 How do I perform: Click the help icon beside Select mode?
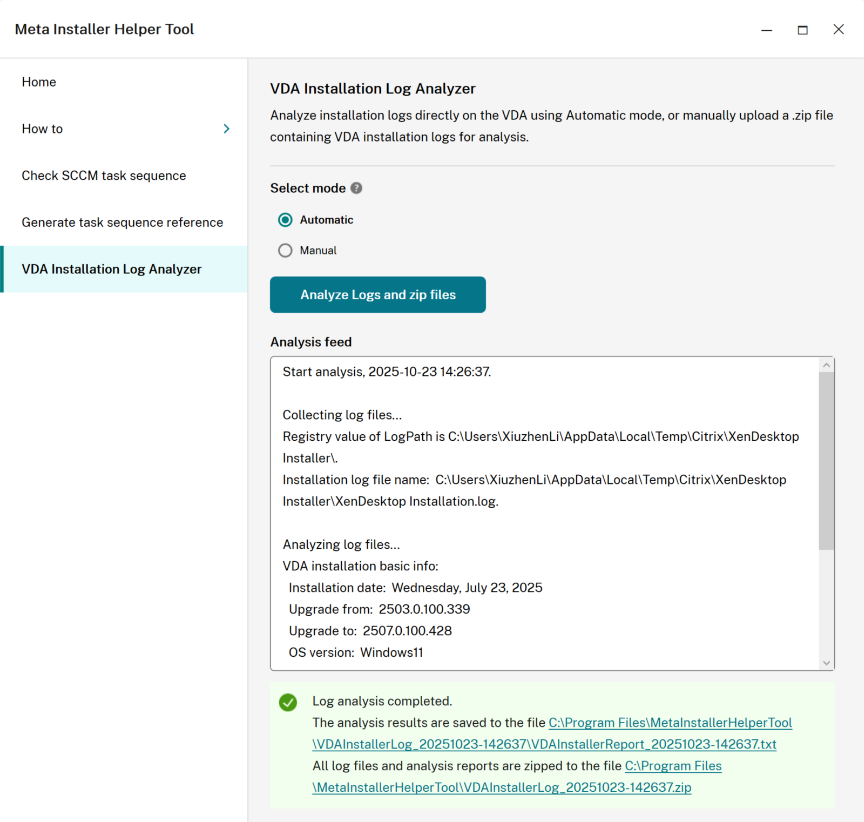pyautogui.click(x=356, y=188)
